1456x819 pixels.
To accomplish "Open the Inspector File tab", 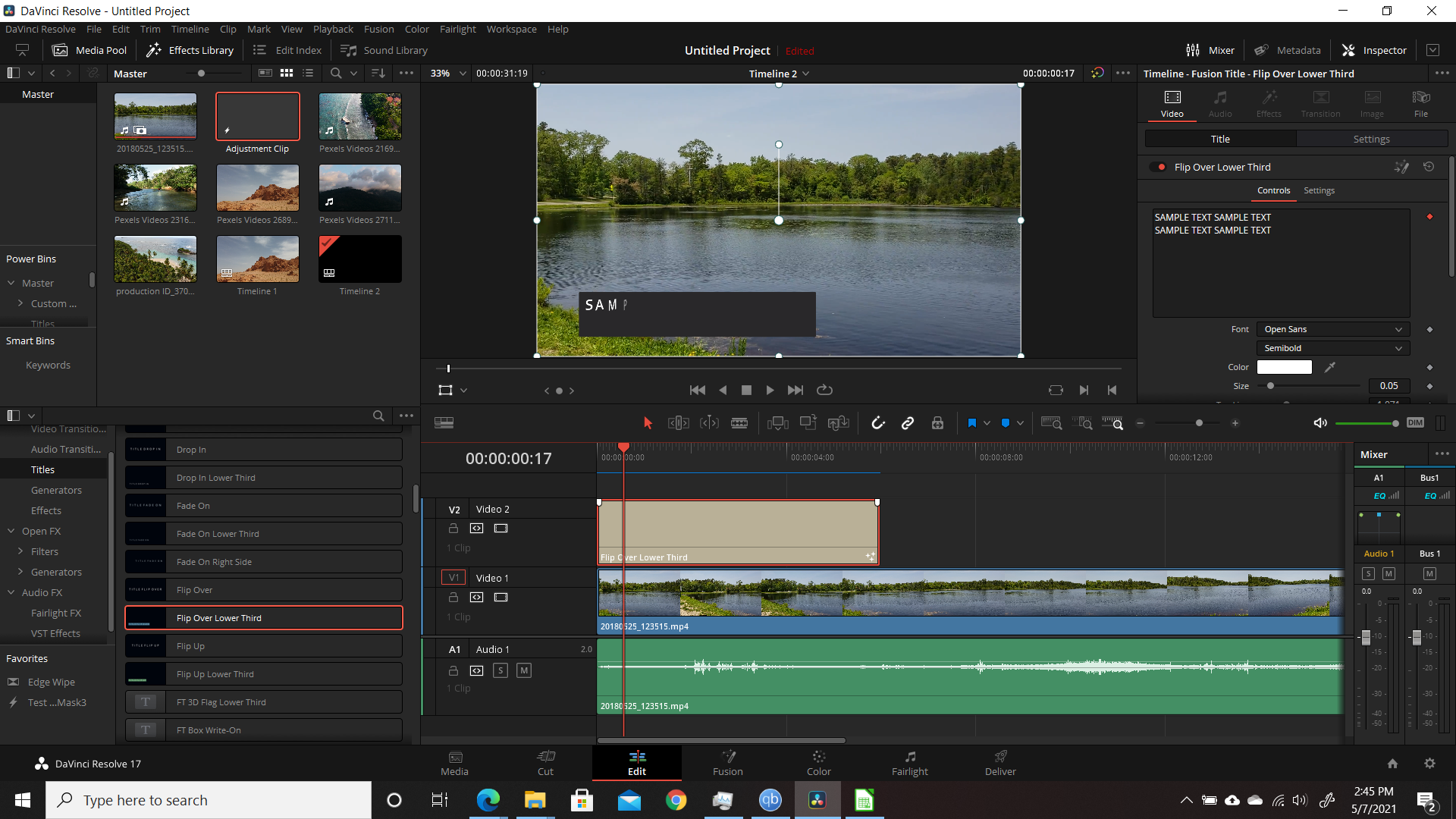I will point(1420,104).
